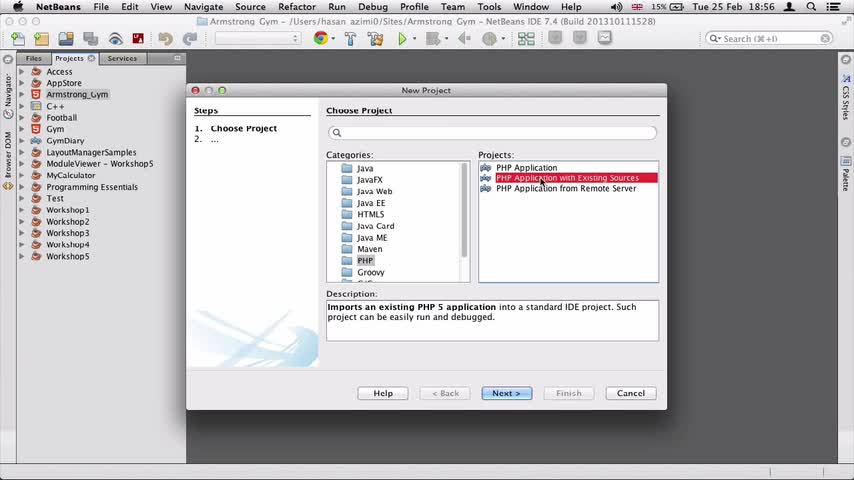Click the IDE search field
854x480 pixels.
(768, 39)
